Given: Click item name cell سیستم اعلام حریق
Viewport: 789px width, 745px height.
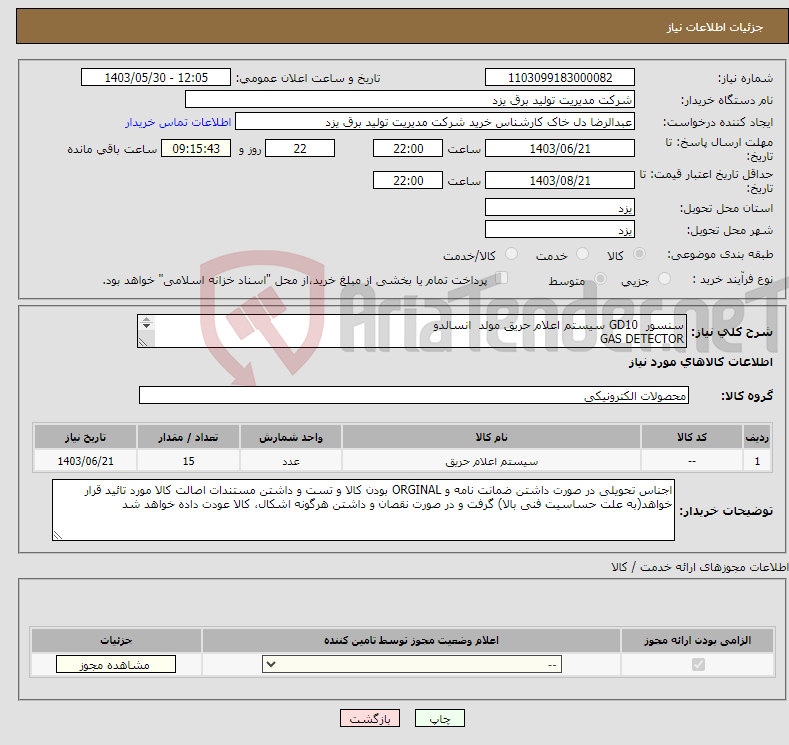Looking at the screenshot, I should click(x=491, y=461).
